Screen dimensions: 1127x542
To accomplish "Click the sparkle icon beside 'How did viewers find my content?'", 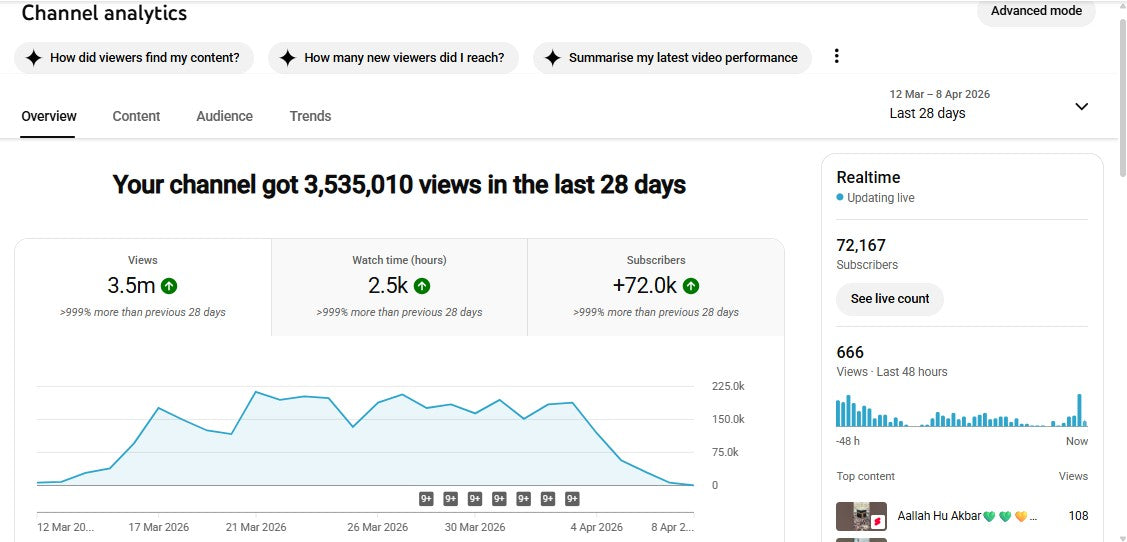I will pos(34,58).
